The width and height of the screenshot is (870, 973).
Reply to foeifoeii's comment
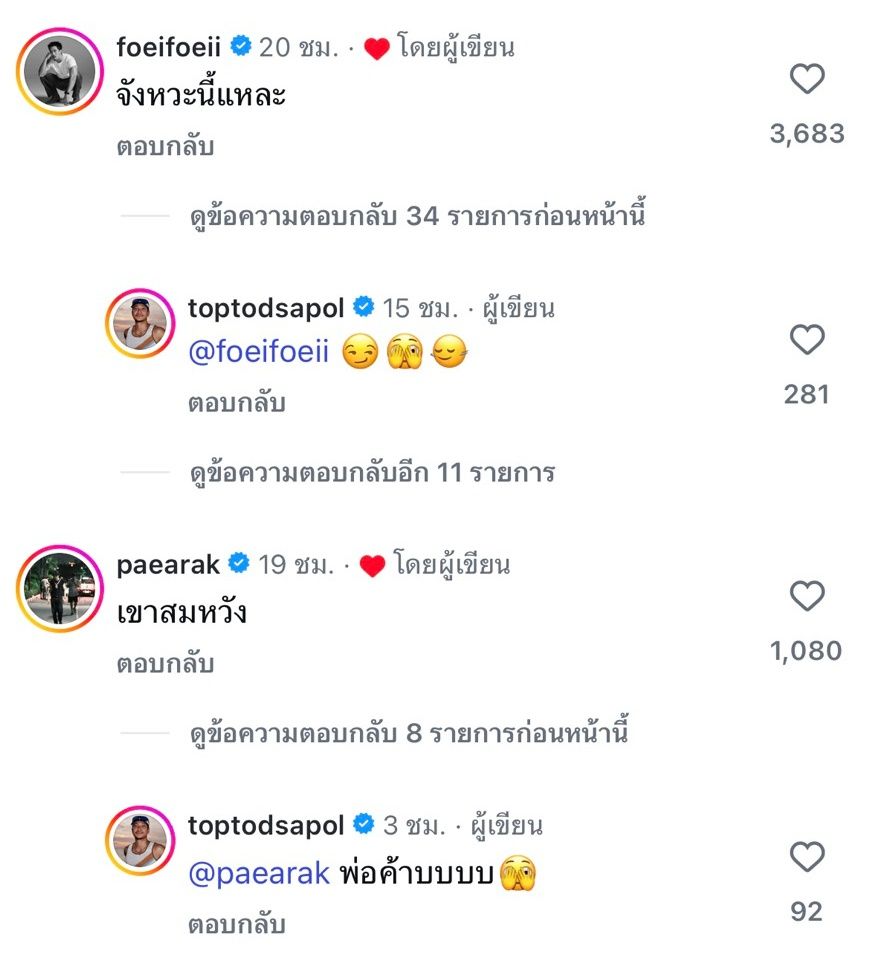coord(165,147)
